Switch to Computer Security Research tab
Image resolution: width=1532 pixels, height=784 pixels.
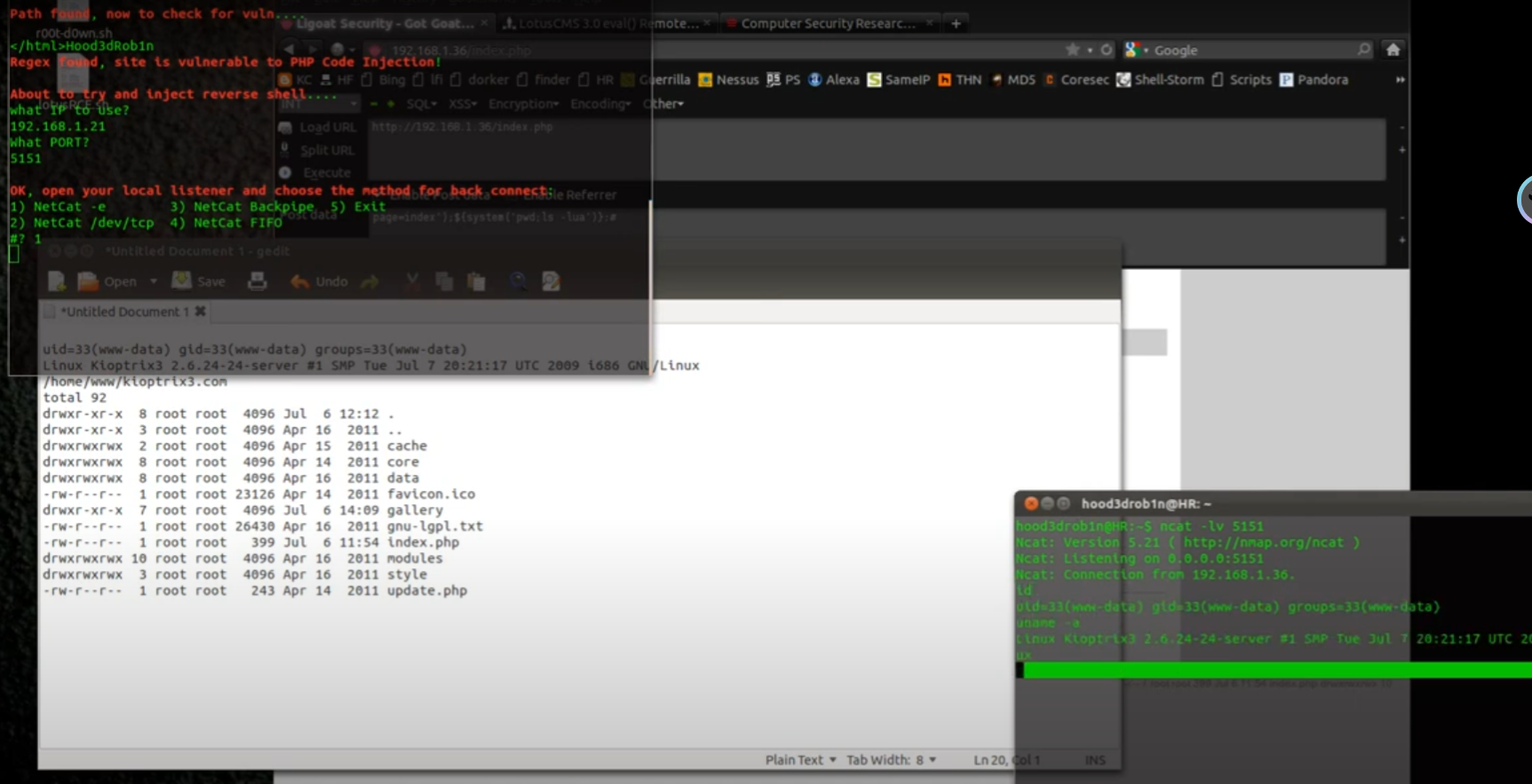point(830,23)
